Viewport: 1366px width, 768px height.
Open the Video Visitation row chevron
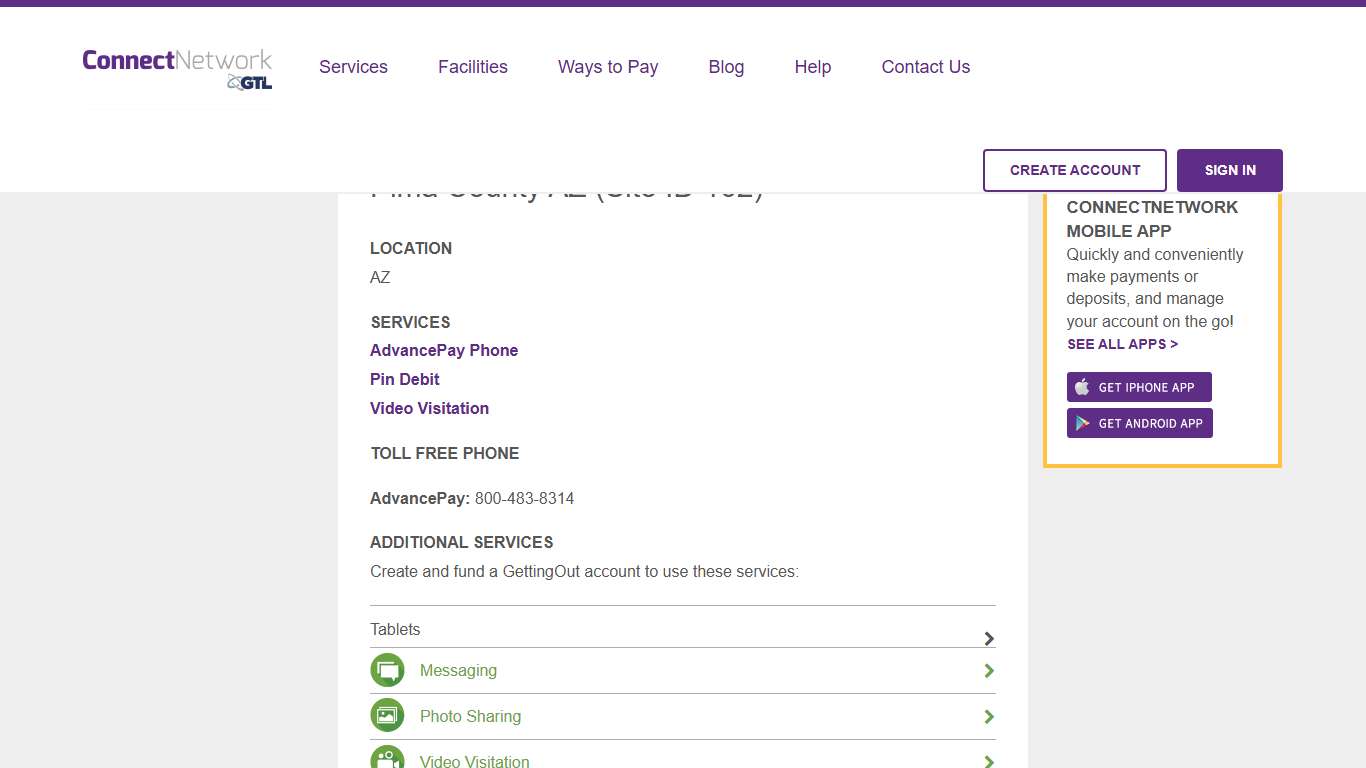(988, 761)
